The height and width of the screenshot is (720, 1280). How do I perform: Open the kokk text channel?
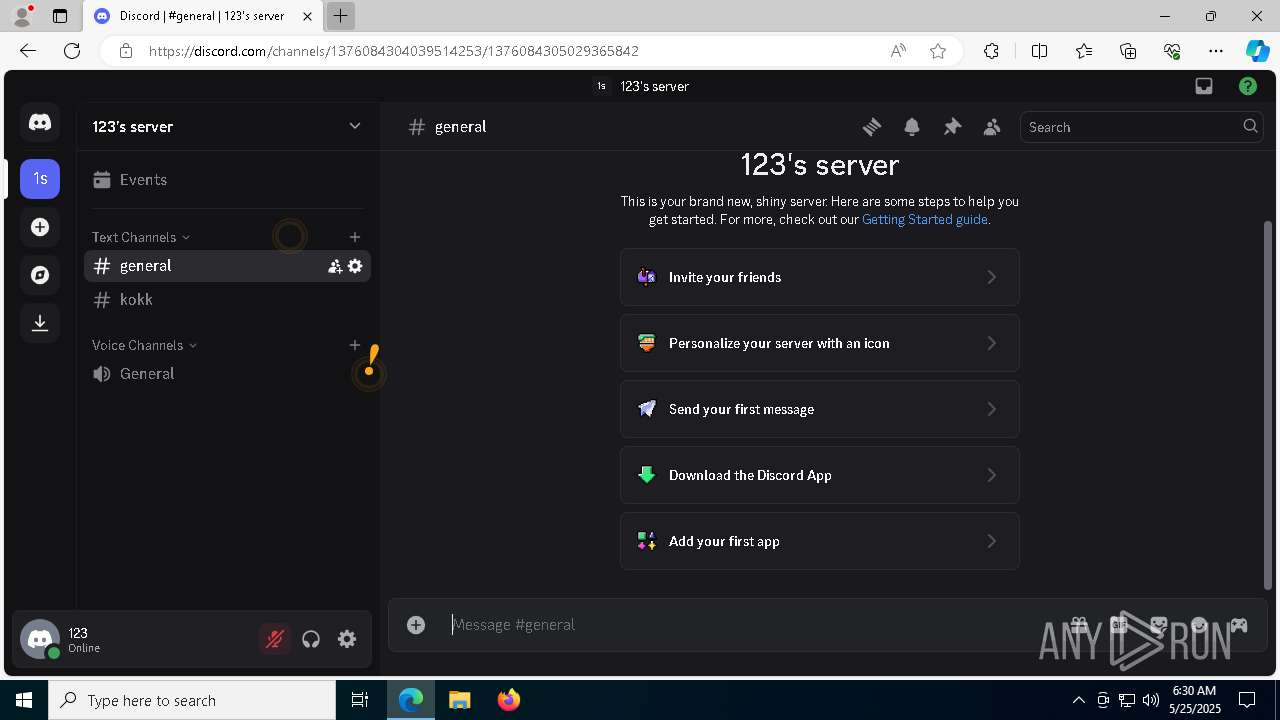pos(228,300)
